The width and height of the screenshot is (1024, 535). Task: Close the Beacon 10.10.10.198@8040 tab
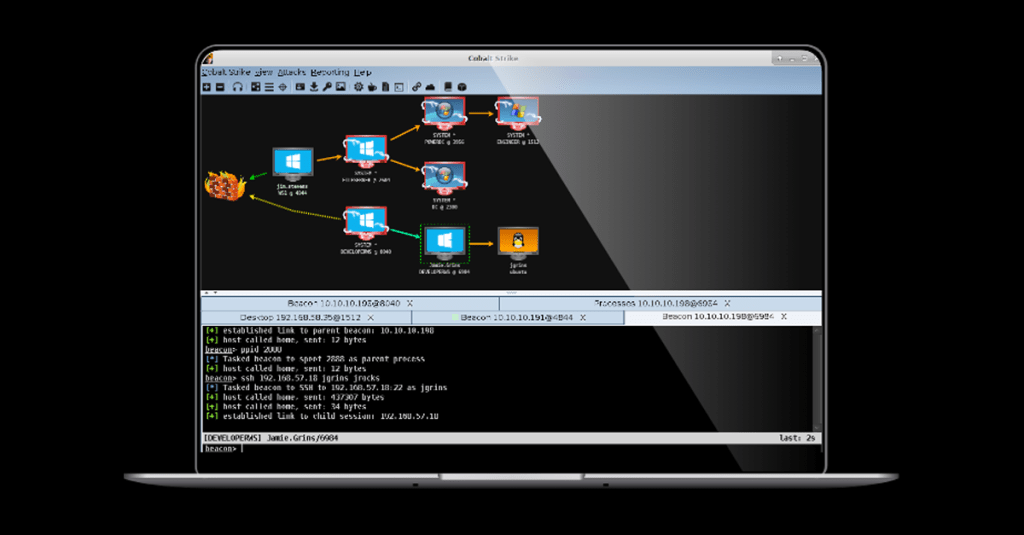tap(410, 303)
